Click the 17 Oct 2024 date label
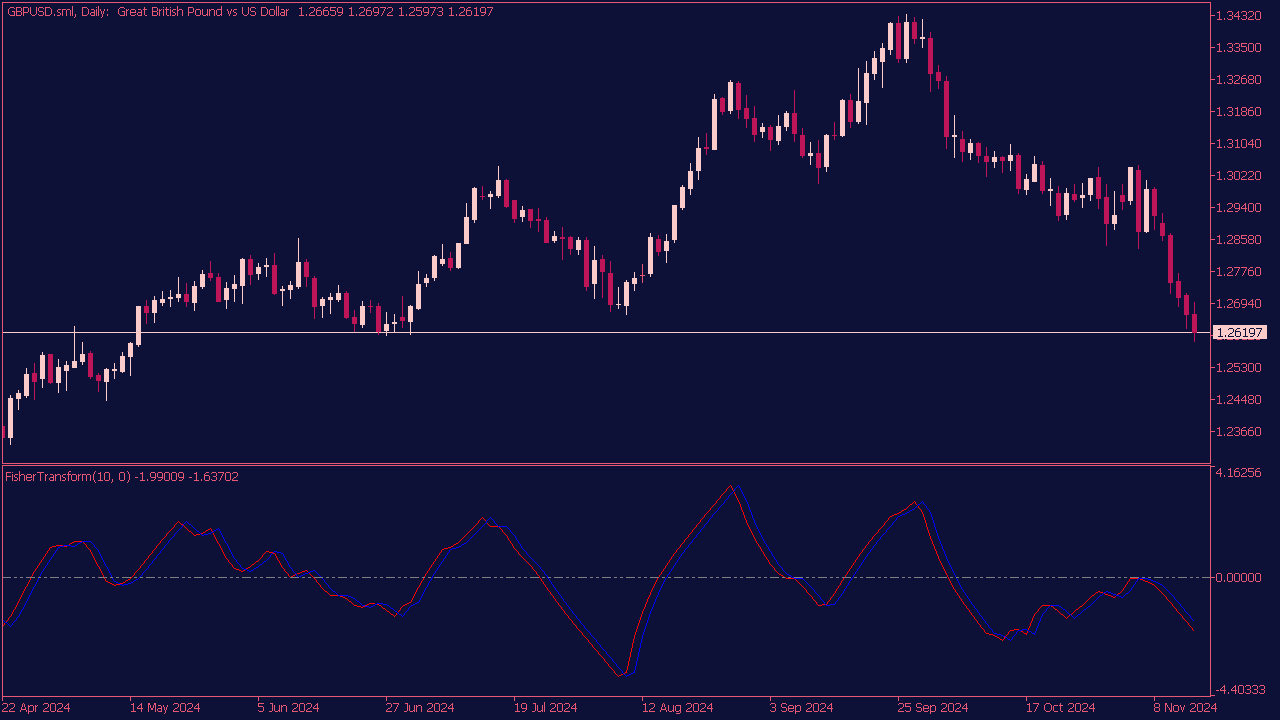This screenshot has height=720, width=1280. pyautogui.click(x=1061, y=708)
